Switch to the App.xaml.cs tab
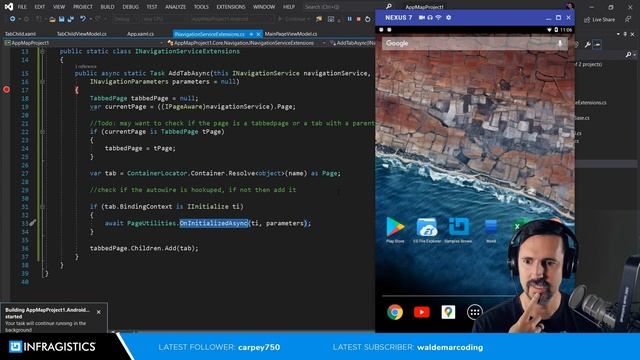The width and height of the screenshot is (640, 360). (140, 34)
